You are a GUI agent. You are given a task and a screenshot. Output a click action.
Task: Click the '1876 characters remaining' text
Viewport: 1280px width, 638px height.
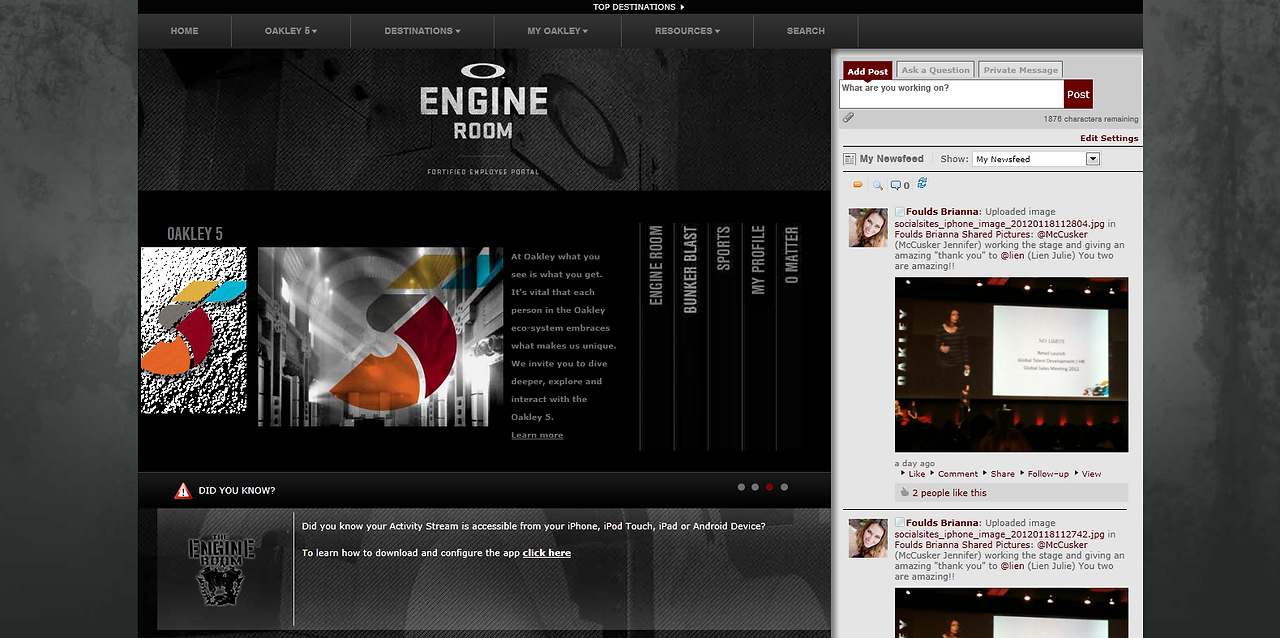point(1091,119)
